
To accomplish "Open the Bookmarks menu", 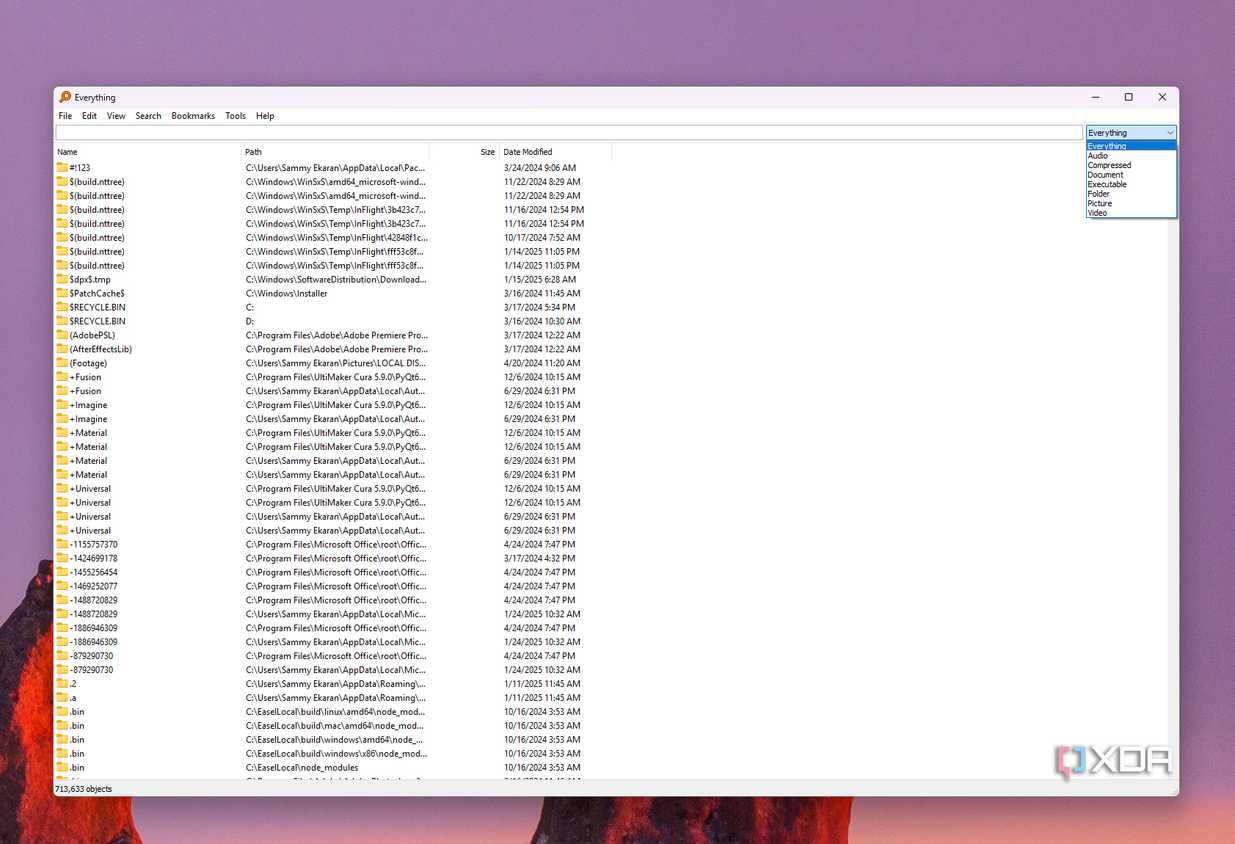I will coord(193,116).
